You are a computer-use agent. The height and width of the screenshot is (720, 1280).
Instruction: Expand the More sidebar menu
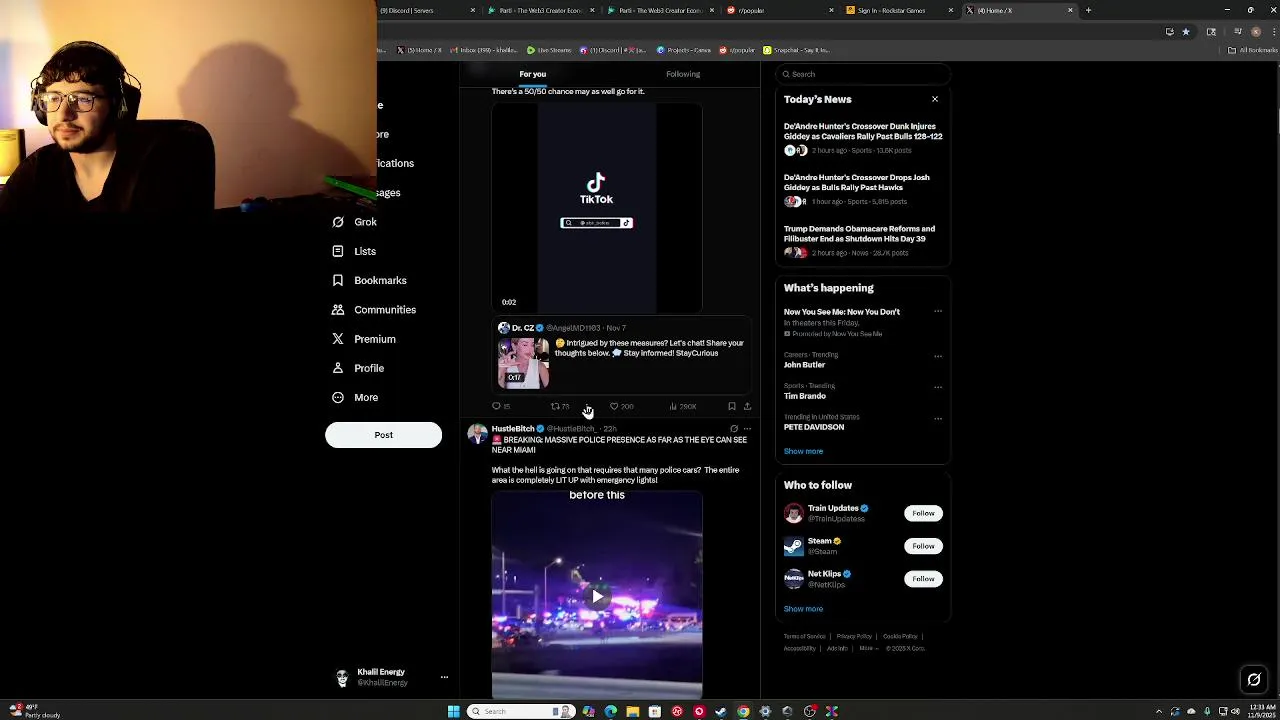click(x=355, y=397)
